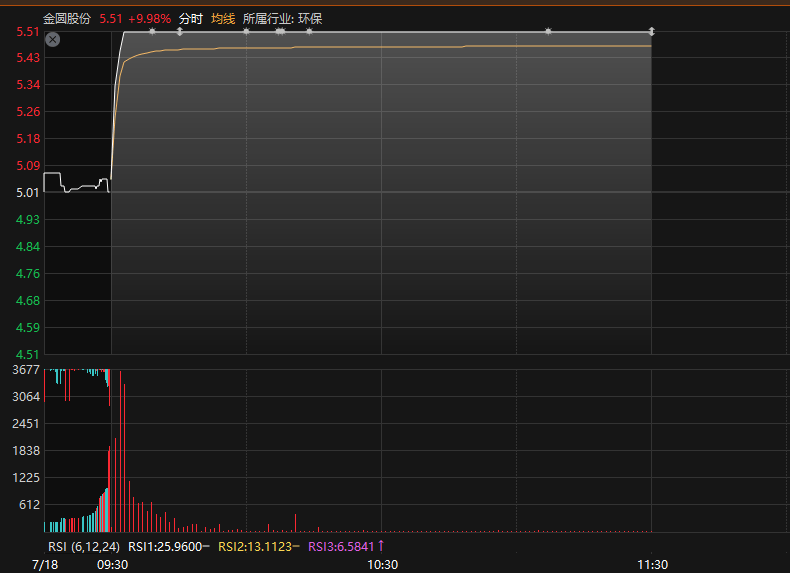The image size is (790, 573).
Task: Click the star marker near 11:00 region
Action: coord(548,32)
